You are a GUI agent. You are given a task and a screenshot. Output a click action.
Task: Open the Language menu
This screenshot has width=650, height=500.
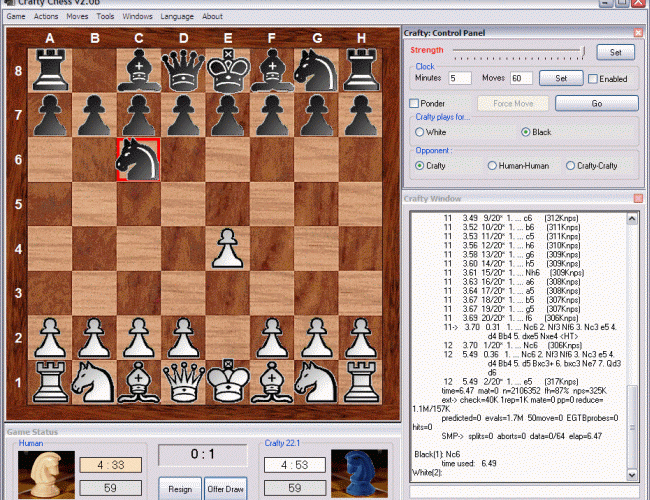point(176,16)
